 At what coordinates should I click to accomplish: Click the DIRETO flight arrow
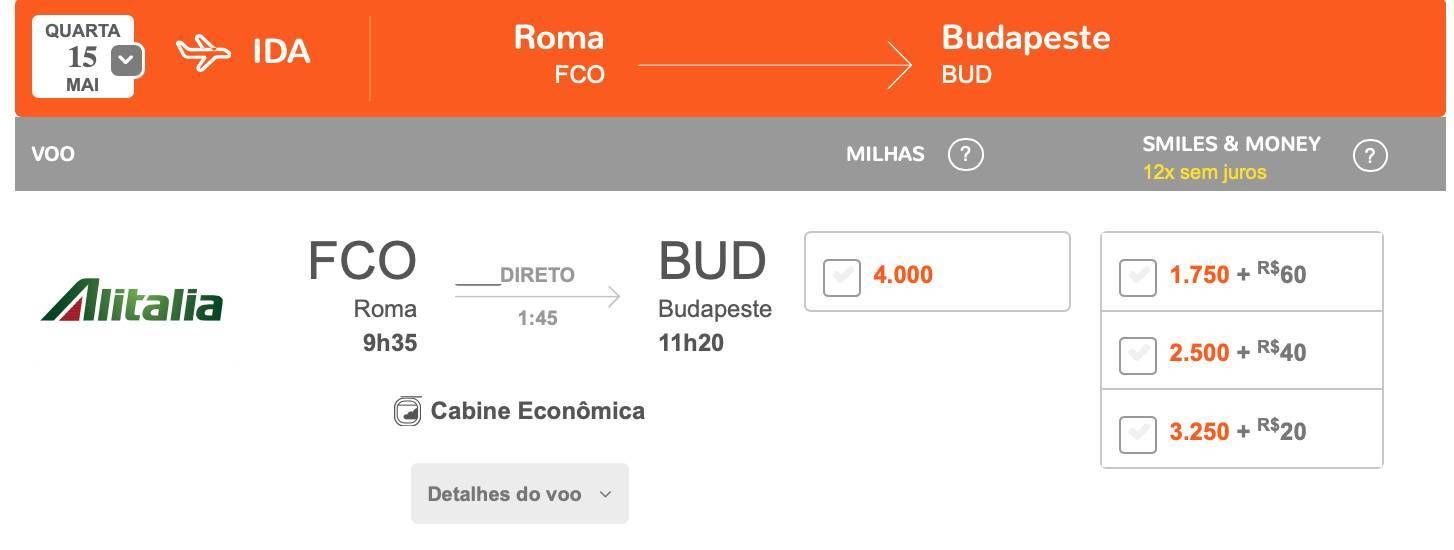click(x=537, y=296)
